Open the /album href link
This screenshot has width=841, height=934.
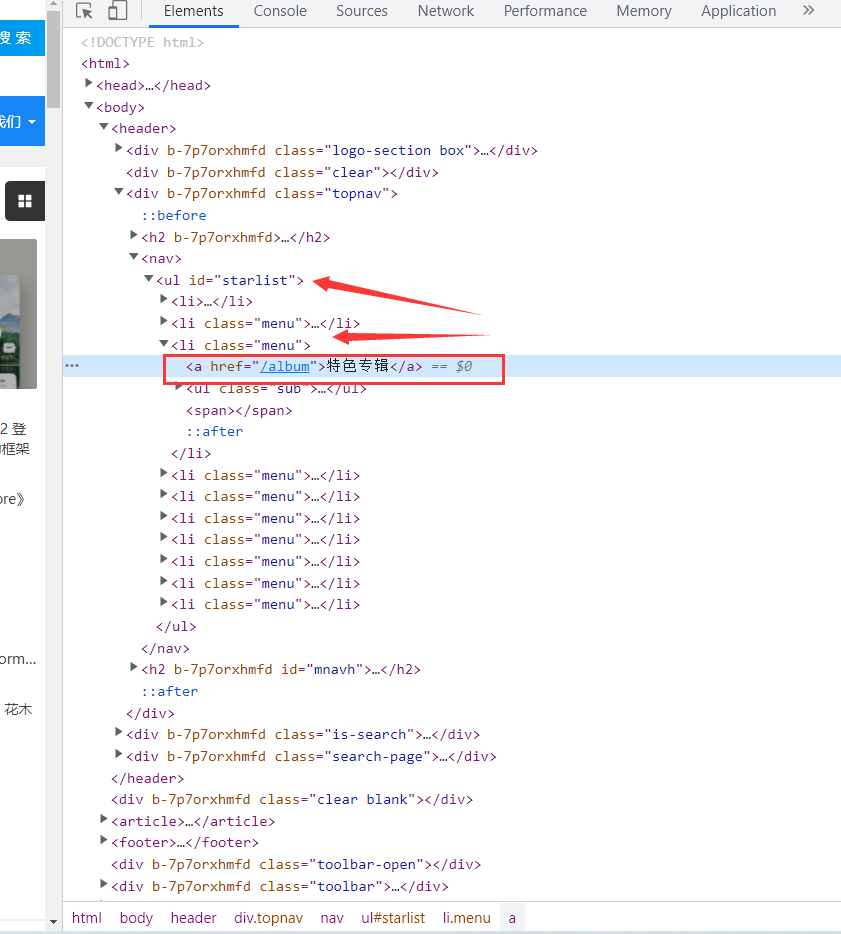pos(285,366)
